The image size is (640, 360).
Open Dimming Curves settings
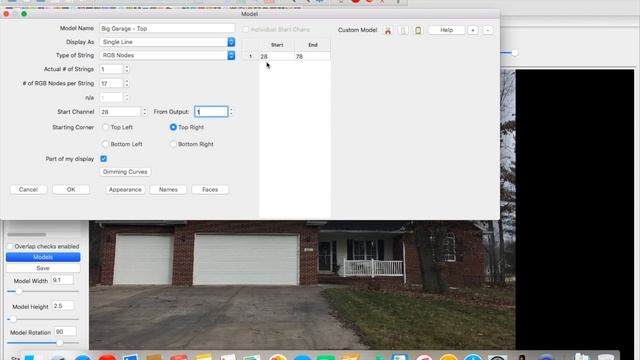click(x=125, y=172)
